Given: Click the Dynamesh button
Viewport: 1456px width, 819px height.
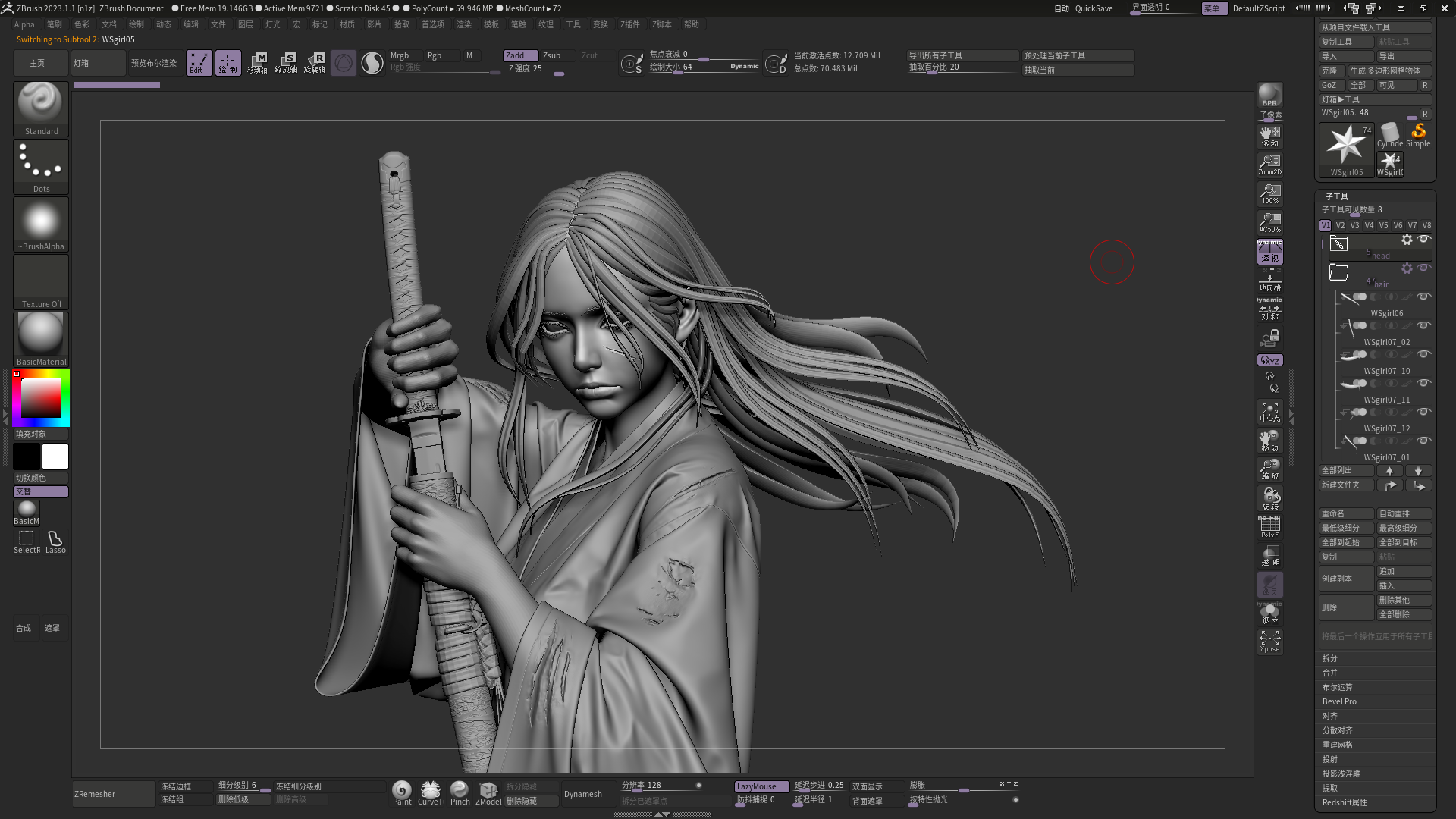Looking at the screenshot, I should pyautogui.click(x=583, y=794).
